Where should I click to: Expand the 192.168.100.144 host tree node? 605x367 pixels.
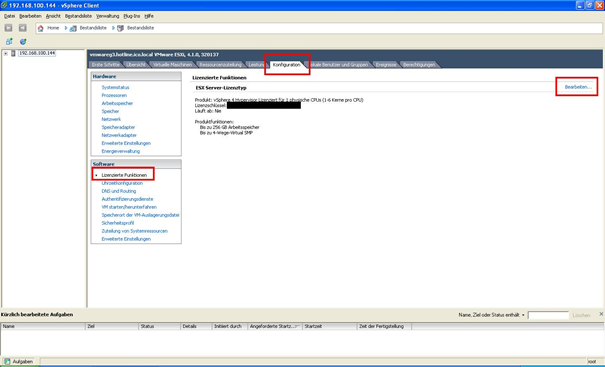point(5,53)
